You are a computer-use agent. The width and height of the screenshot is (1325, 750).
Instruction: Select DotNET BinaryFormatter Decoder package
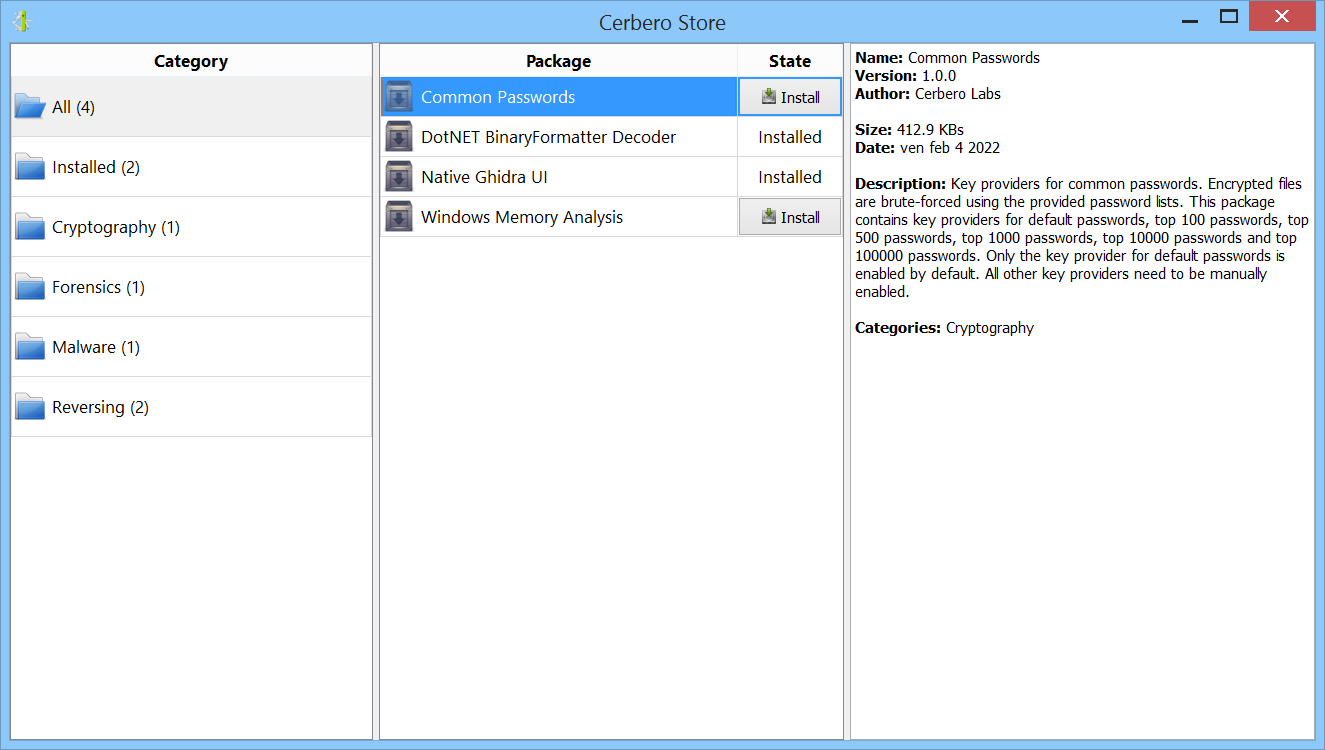click(559, 137)
